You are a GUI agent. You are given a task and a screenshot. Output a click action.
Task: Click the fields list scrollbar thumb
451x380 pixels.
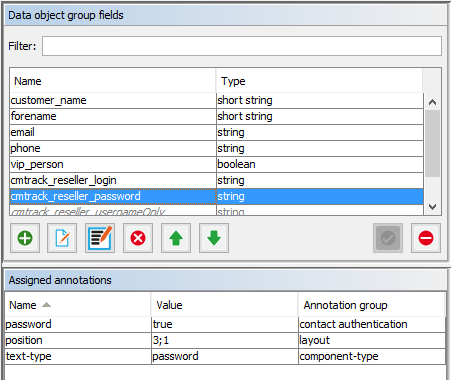click(433, 143)
